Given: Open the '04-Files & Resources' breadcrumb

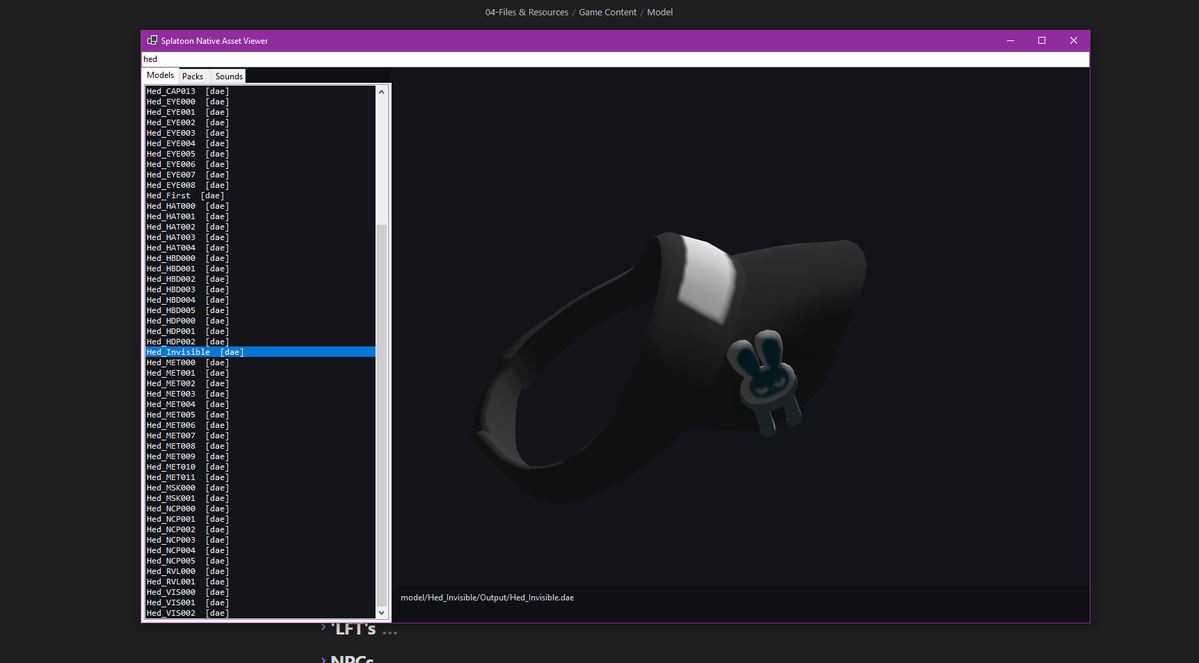Looking at the screenshot, I should [x=527, y=12].
